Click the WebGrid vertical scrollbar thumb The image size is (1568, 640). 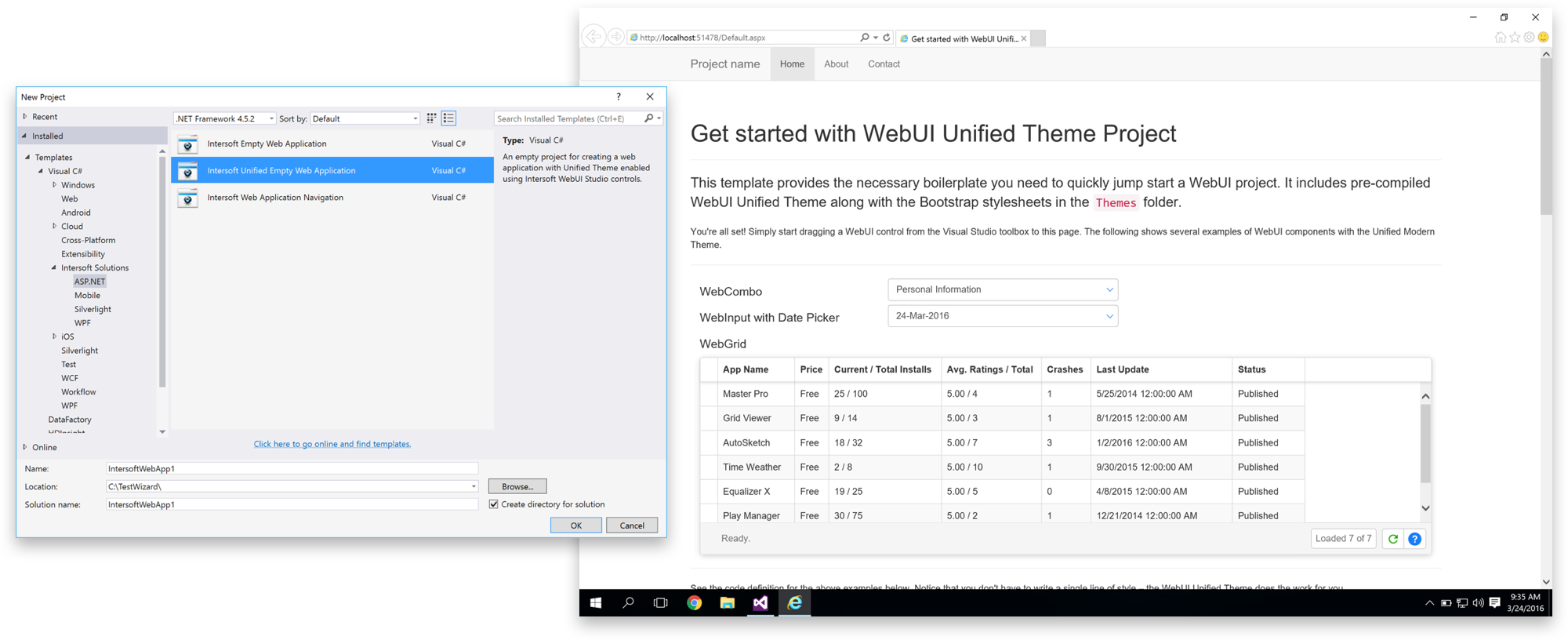[1425, 444]
